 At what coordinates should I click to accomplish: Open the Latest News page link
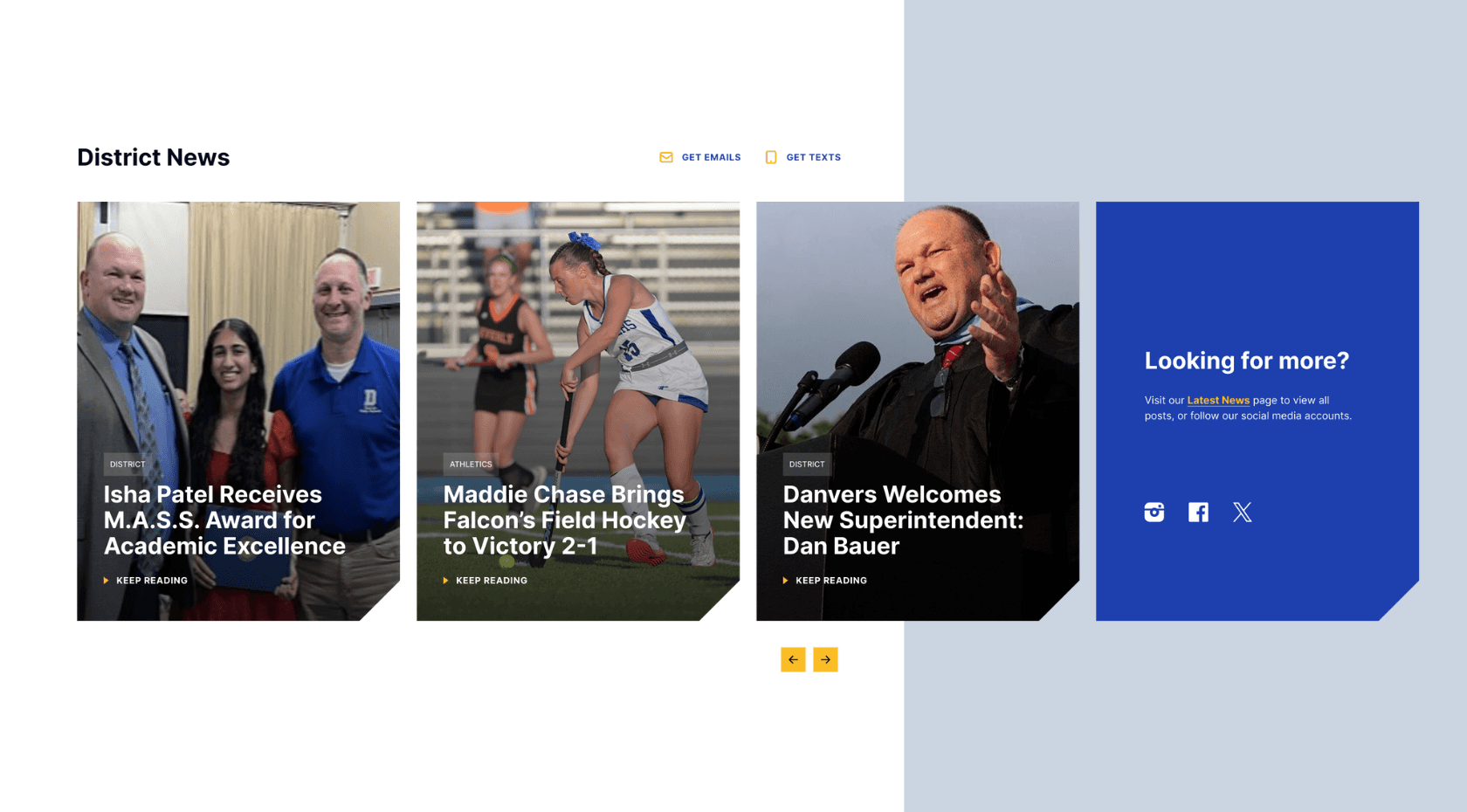pyautogui.click(x=1218, y=400)
